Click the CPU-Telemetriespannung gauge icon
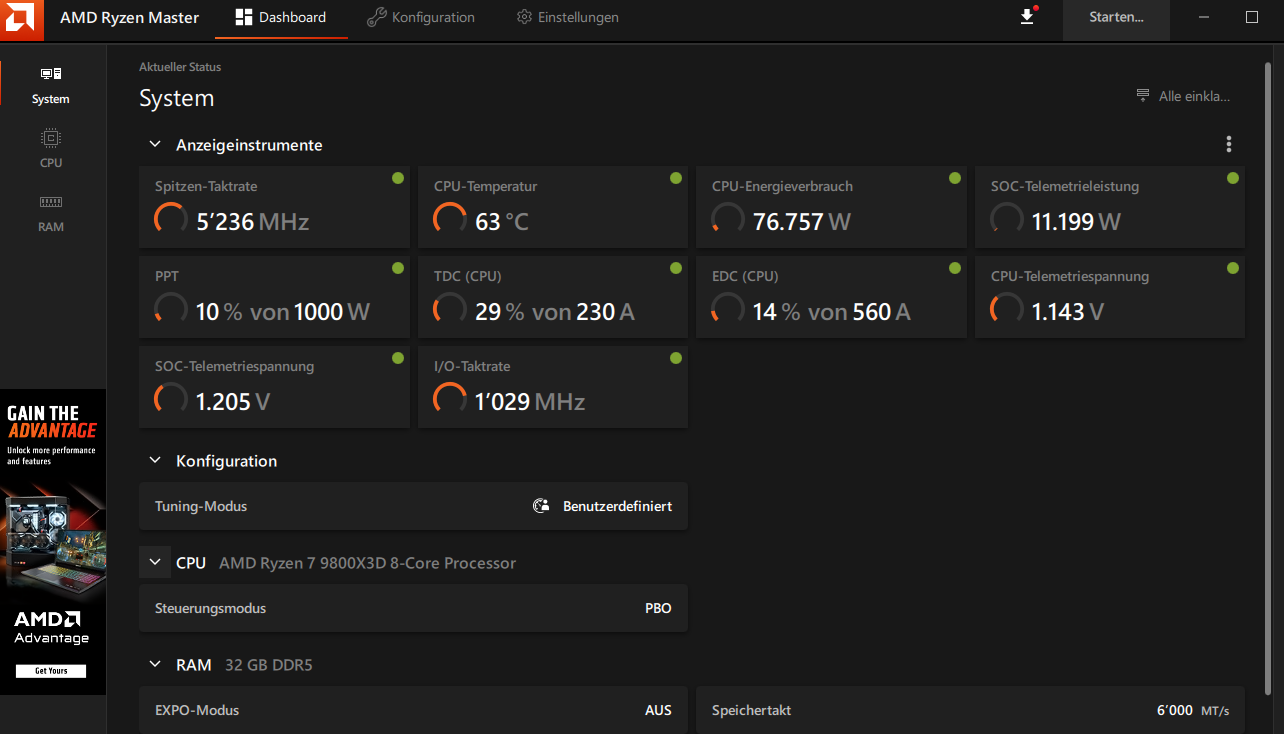This screenshot has height=734, width=1284. pyautogui.click(x=1007, y=310)
